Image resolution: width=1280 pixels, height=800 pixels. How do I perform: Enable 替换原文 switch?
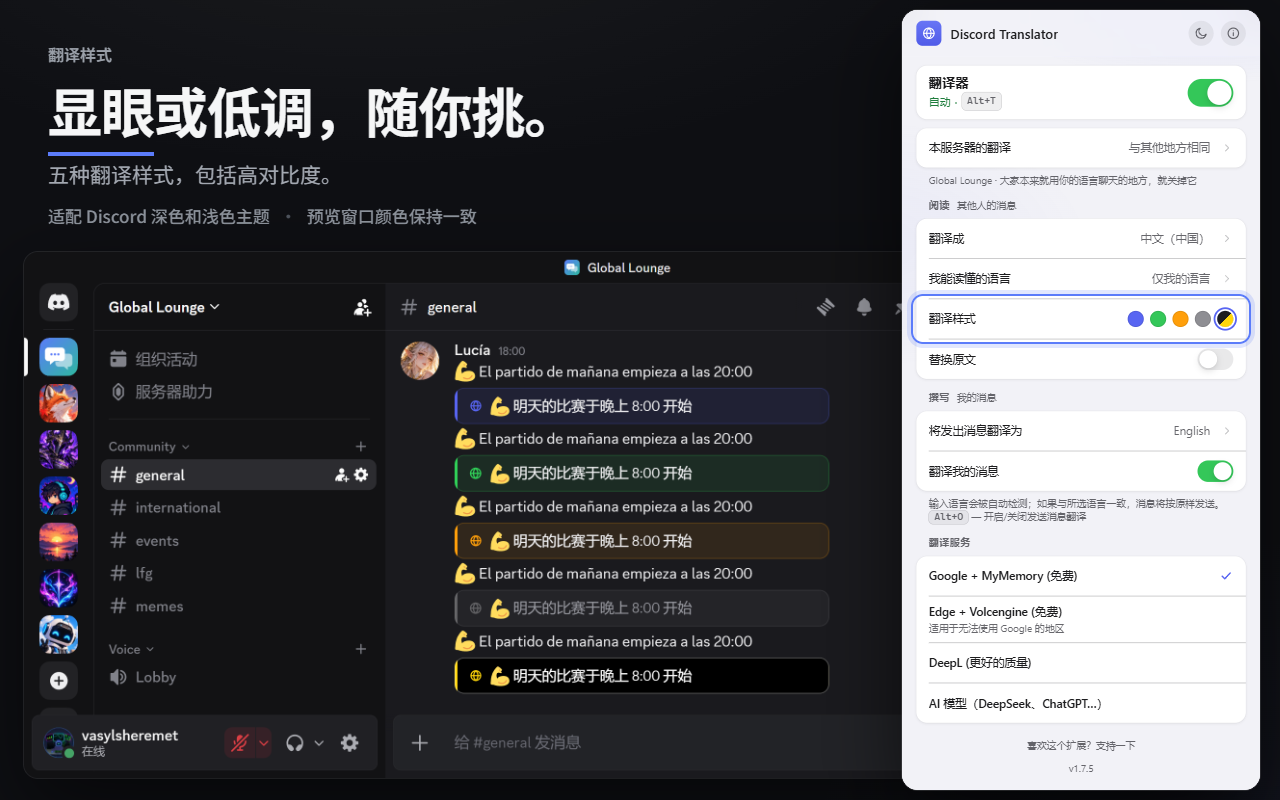(1215, 359)
